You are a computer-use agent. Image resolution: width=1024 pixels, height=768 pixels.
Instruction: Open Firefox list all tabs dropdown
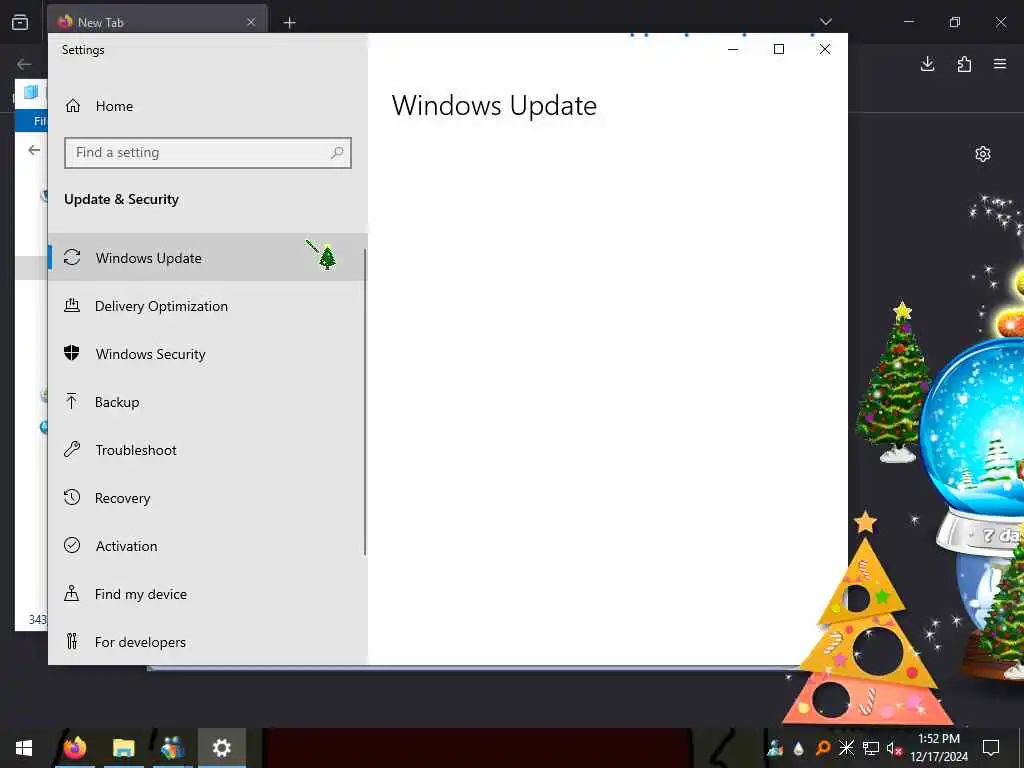point(825,22)
